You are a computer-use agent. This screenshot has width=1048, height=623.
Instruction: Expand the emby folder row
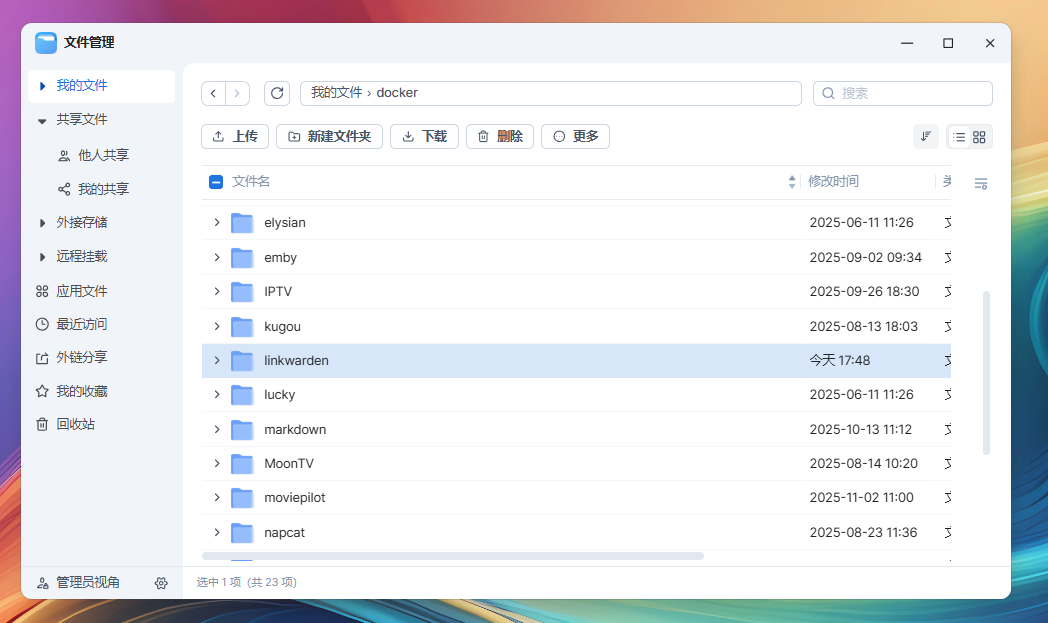(x=217, y=257)
